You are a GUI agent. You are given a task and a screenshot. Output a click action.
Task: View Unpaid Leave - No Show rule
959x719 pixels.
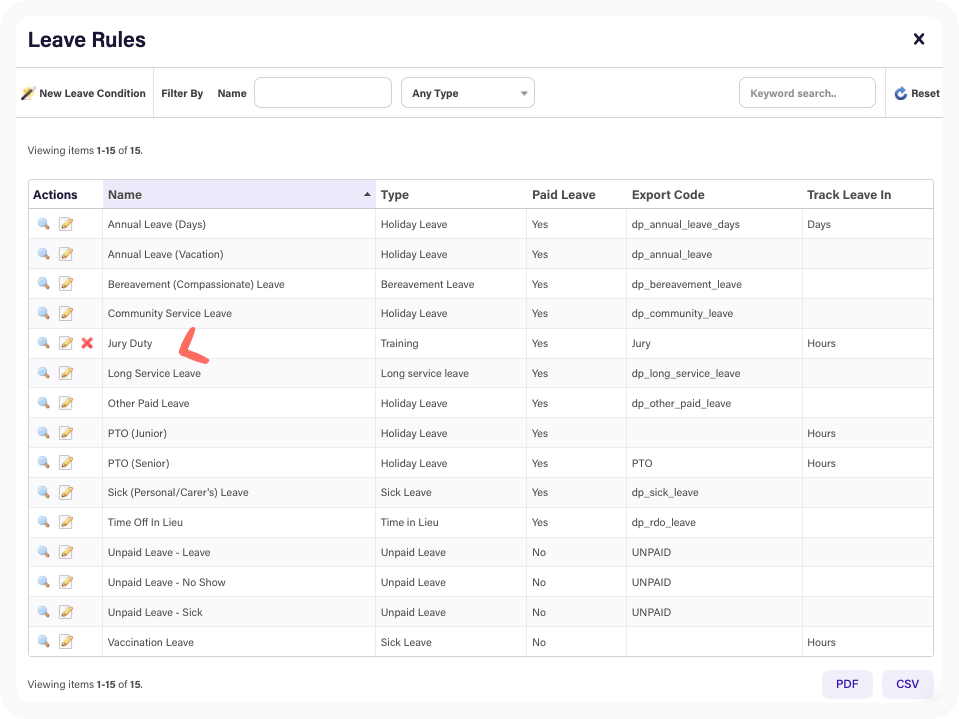[43, 582]
